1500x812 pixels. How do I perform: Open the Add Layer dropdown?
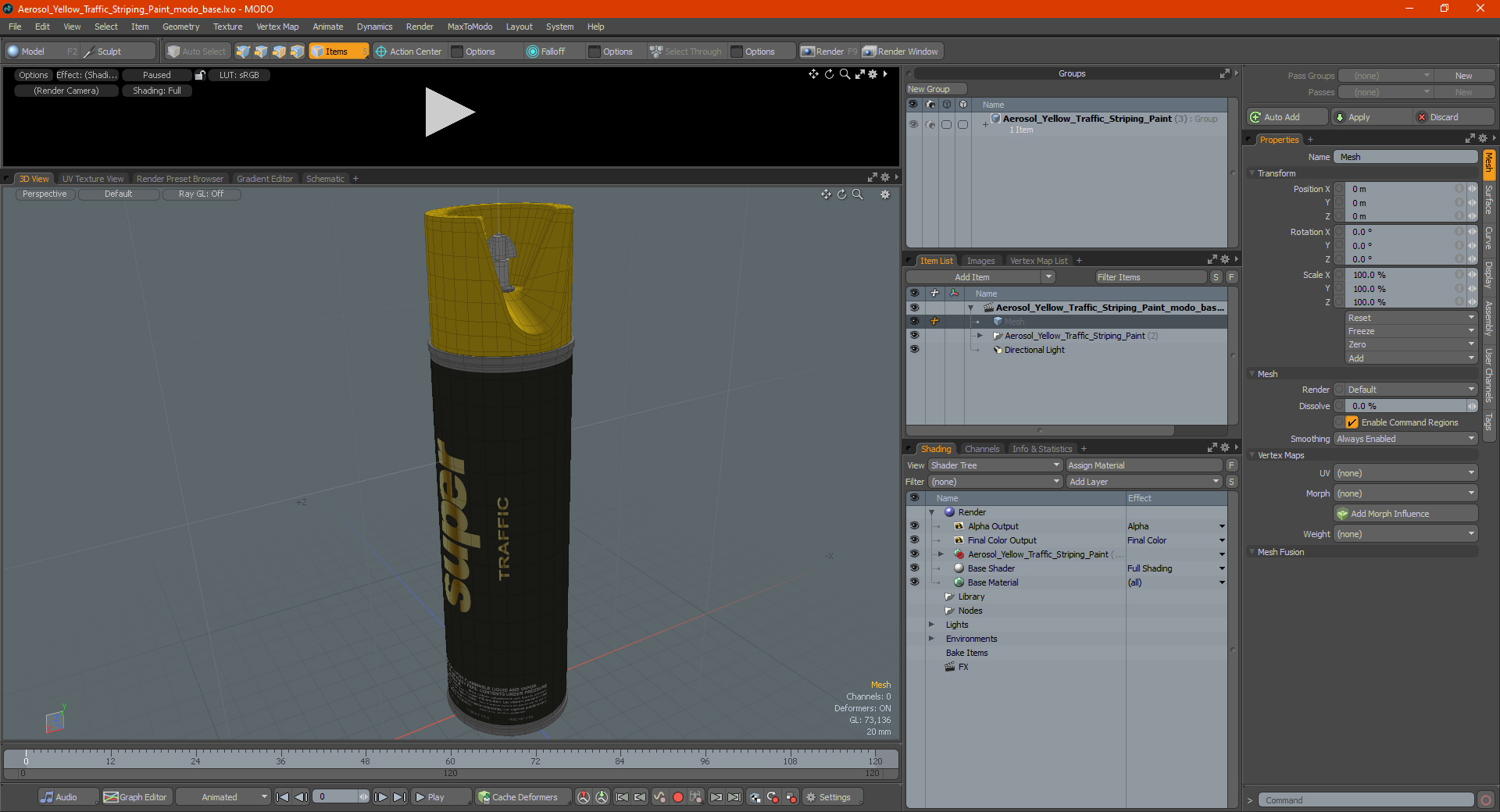pyautogui.click(x=1145, y=482)
